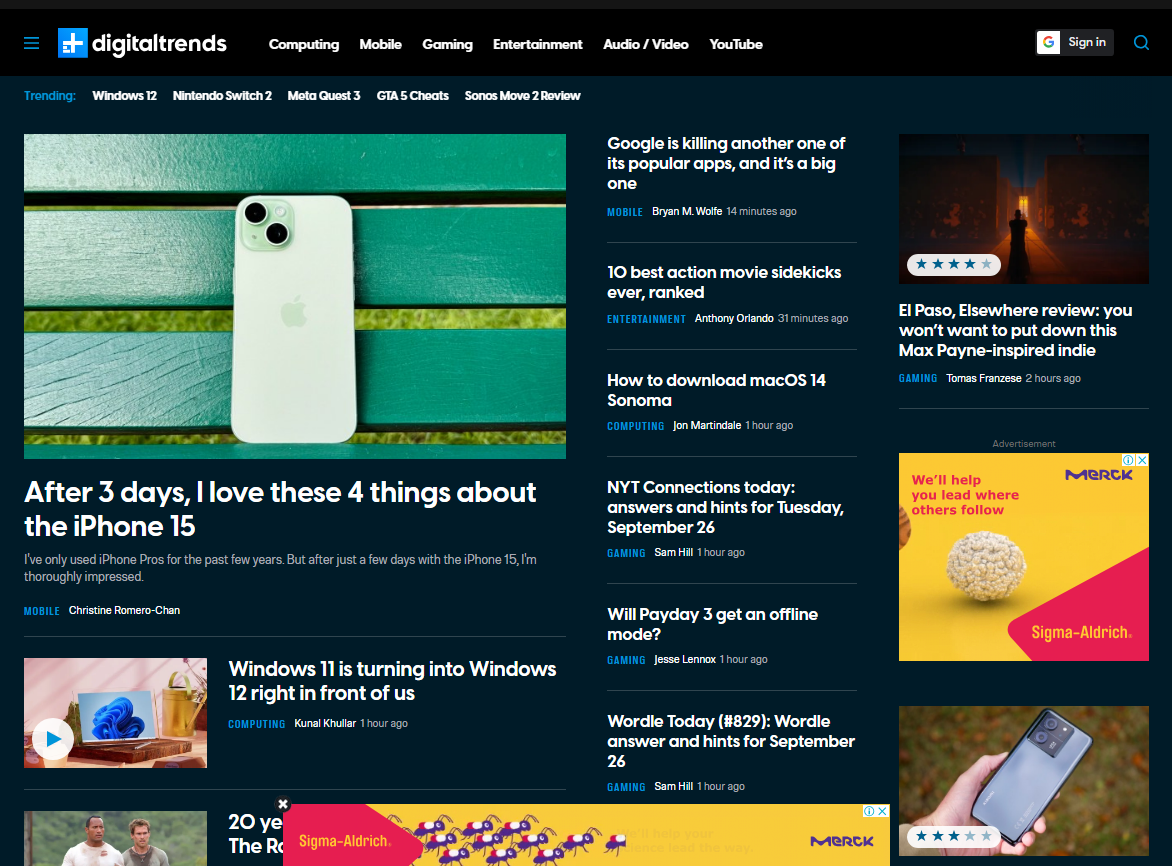The image size is (1172, 866).
Task: Click GAMING tag under Payday 3 article
Action: pos(626,660)
